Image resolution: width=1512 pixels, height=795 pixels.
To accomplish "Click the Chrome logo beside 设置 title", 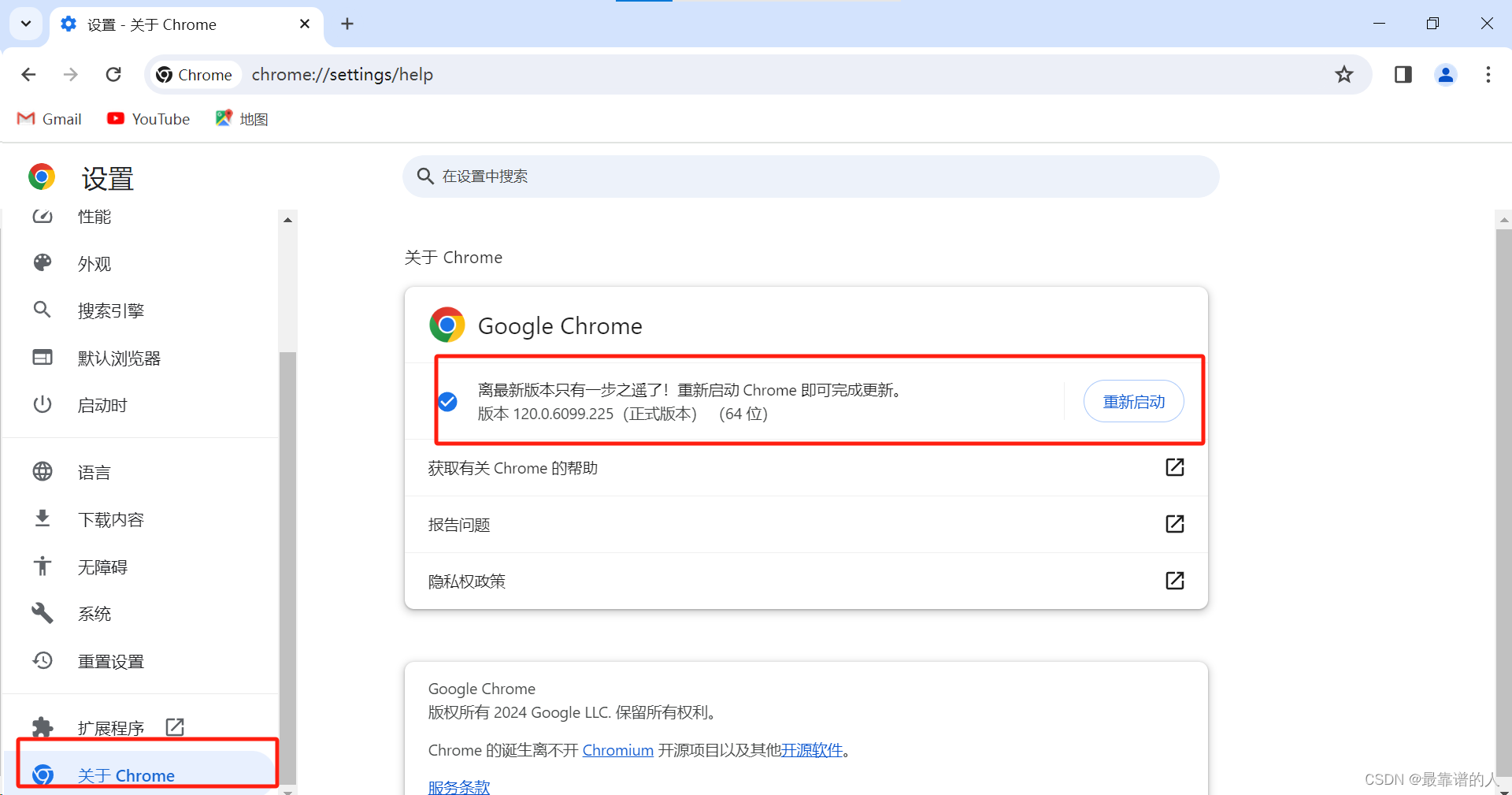I will 42,176.
